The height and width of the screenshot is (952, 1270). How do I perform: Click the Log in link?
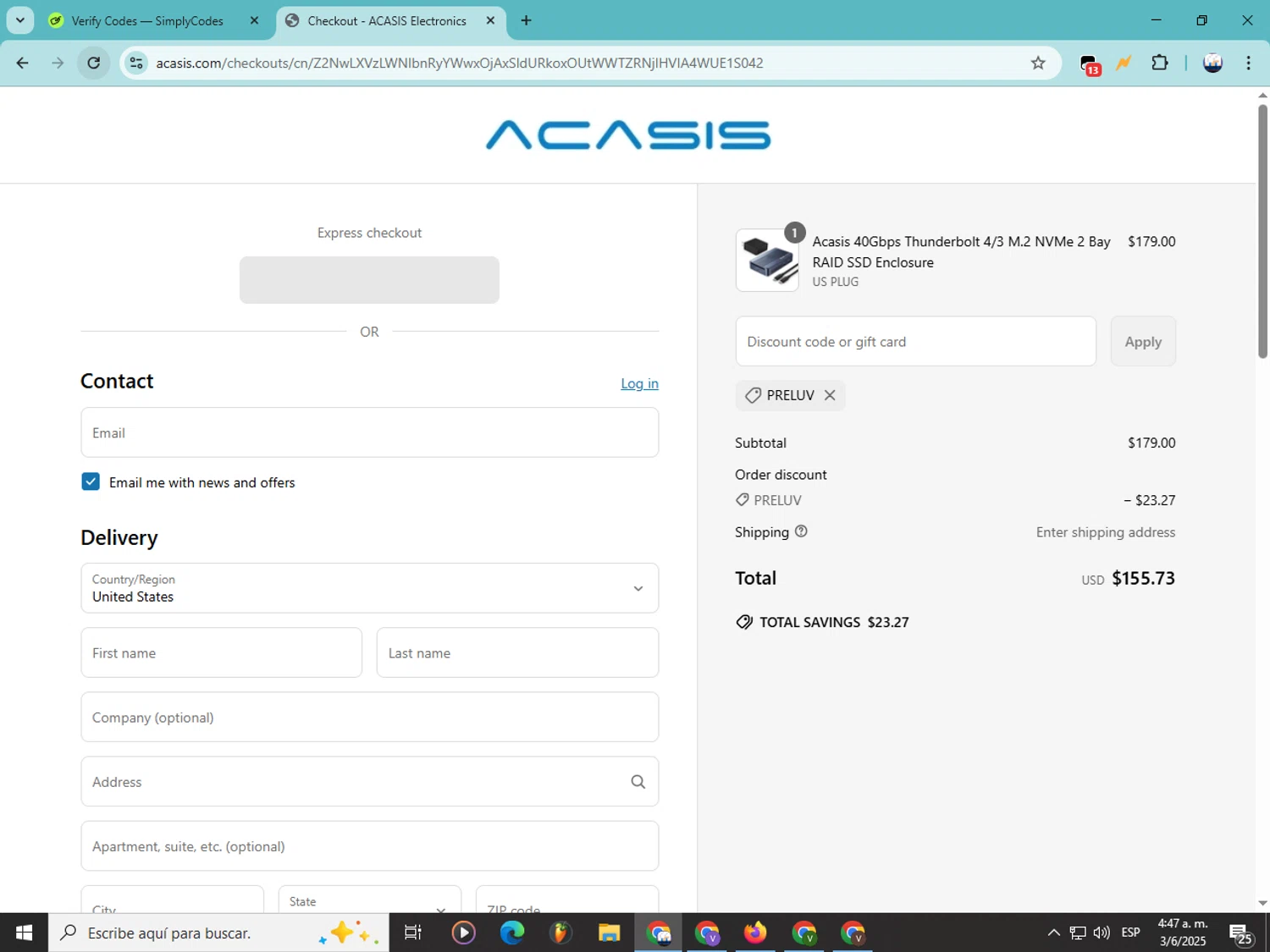(639, 383)
